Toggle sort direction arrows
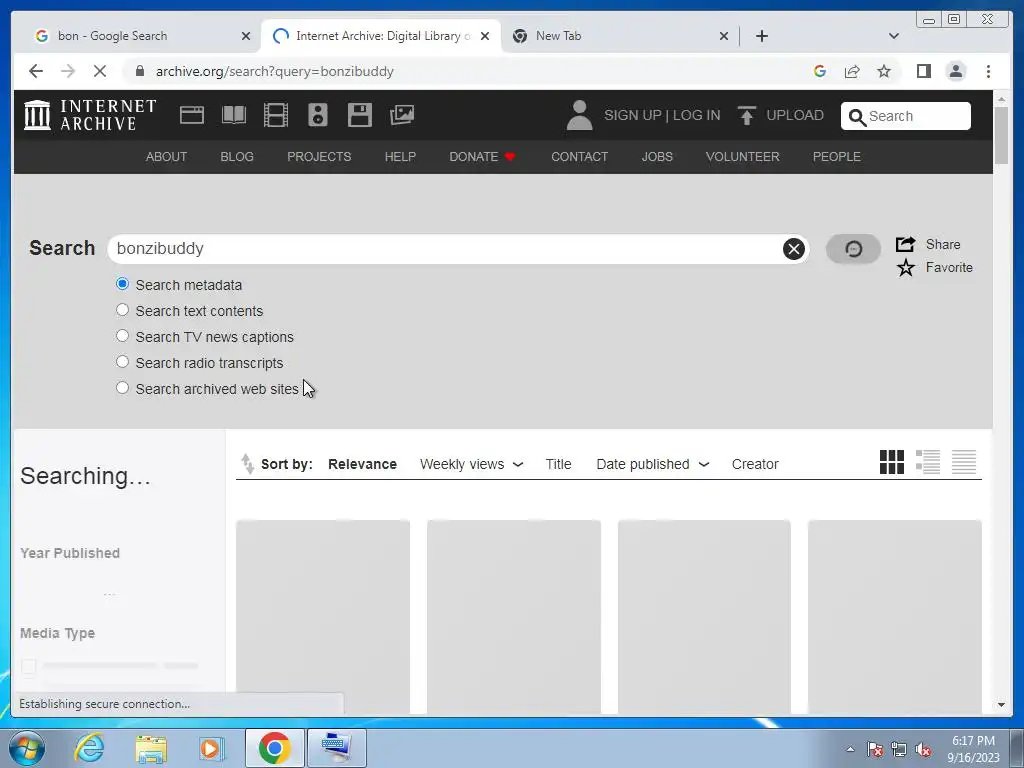1024x768 pixels. (248, 464)
